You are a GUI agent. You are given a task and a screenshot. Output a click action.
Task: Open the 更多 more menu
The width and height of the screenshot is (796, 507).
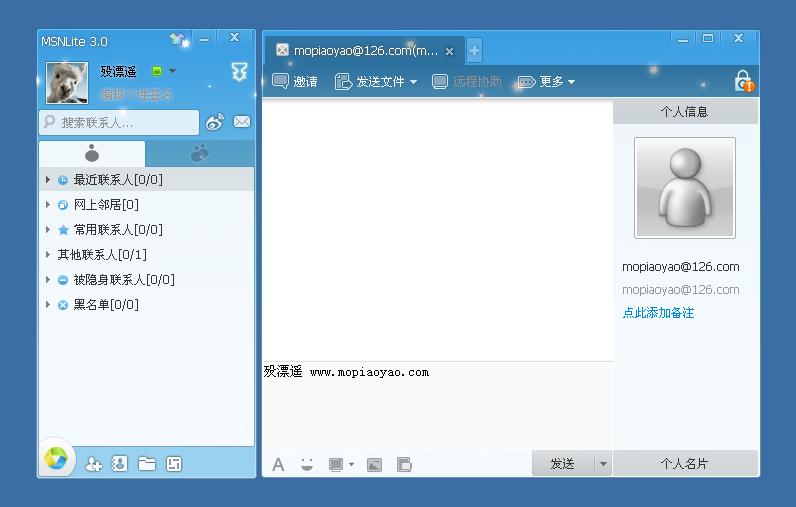click(x=546, y=81)
